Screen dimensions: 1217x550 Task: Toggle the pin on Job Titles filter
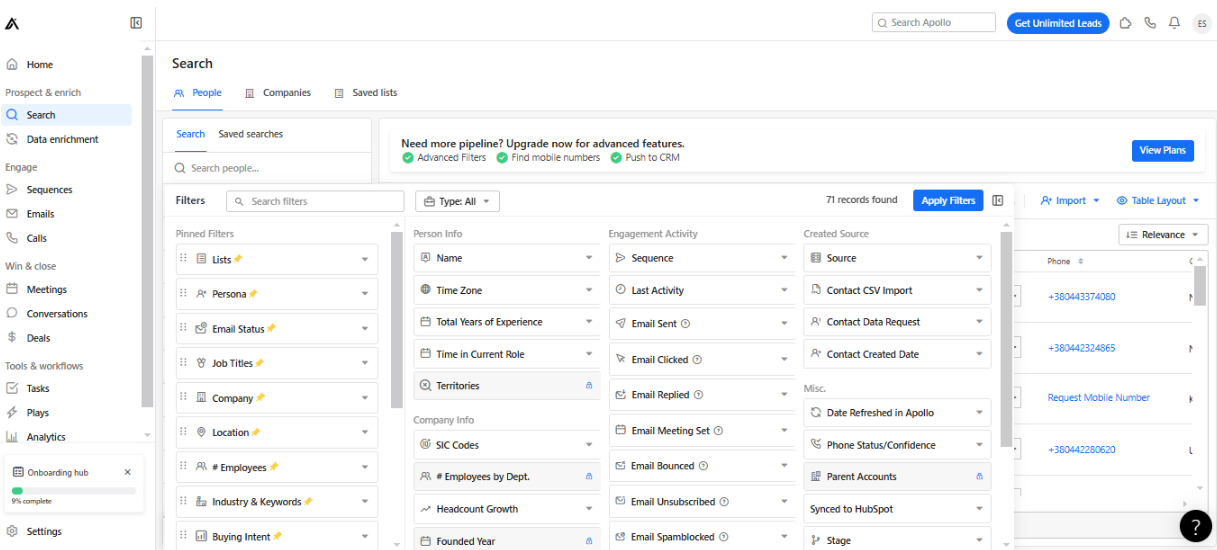click(260, 363)
